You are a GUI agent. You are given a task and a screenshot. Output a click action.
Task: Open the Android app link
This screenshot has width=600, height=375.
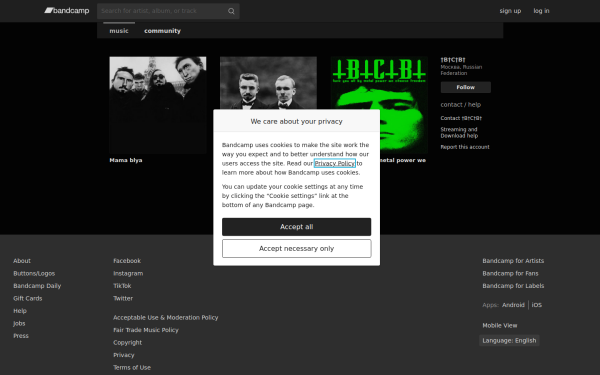click(x=513, y=305)
